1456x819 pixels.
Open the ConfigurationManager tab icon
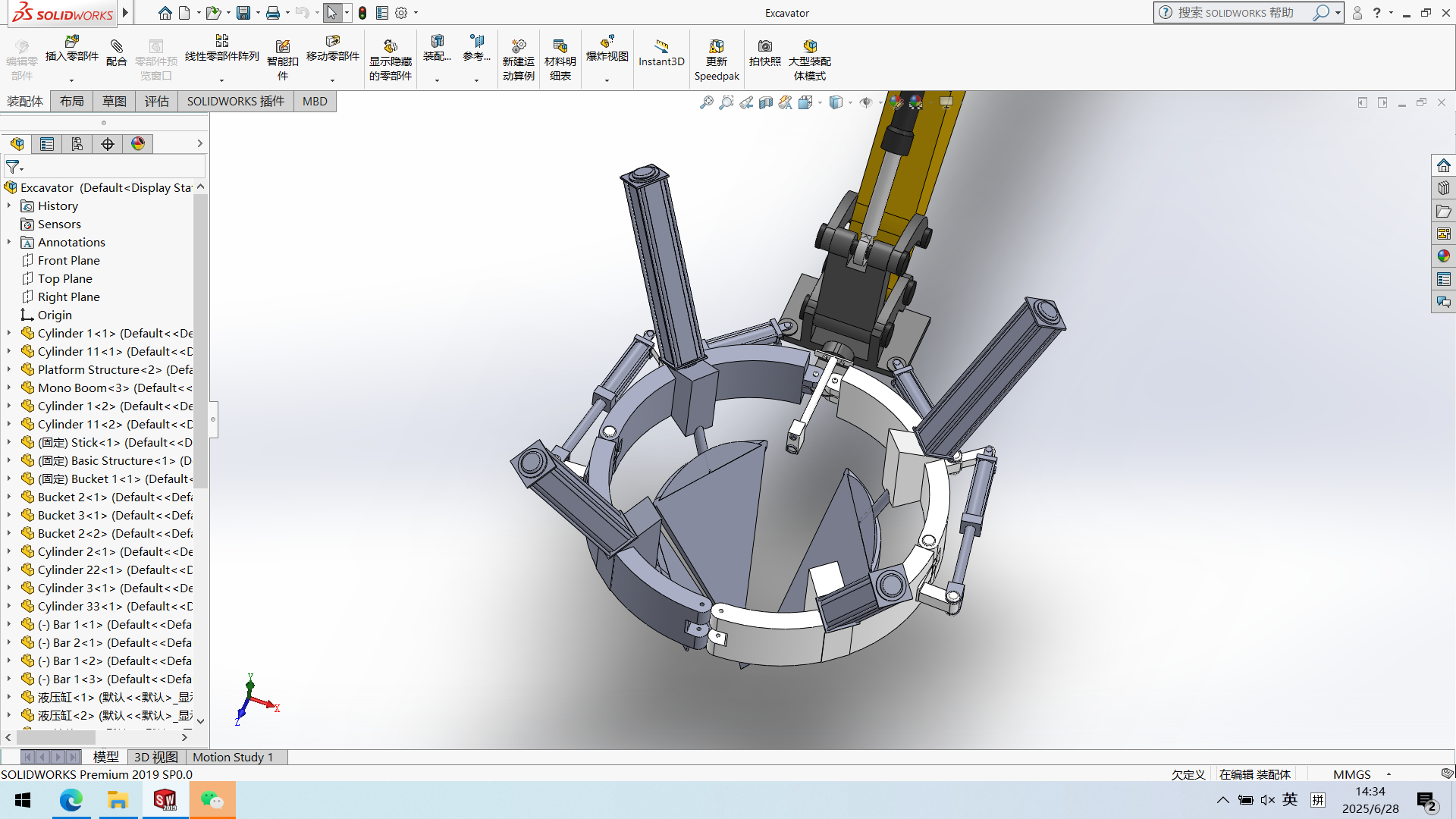(77, 144)
